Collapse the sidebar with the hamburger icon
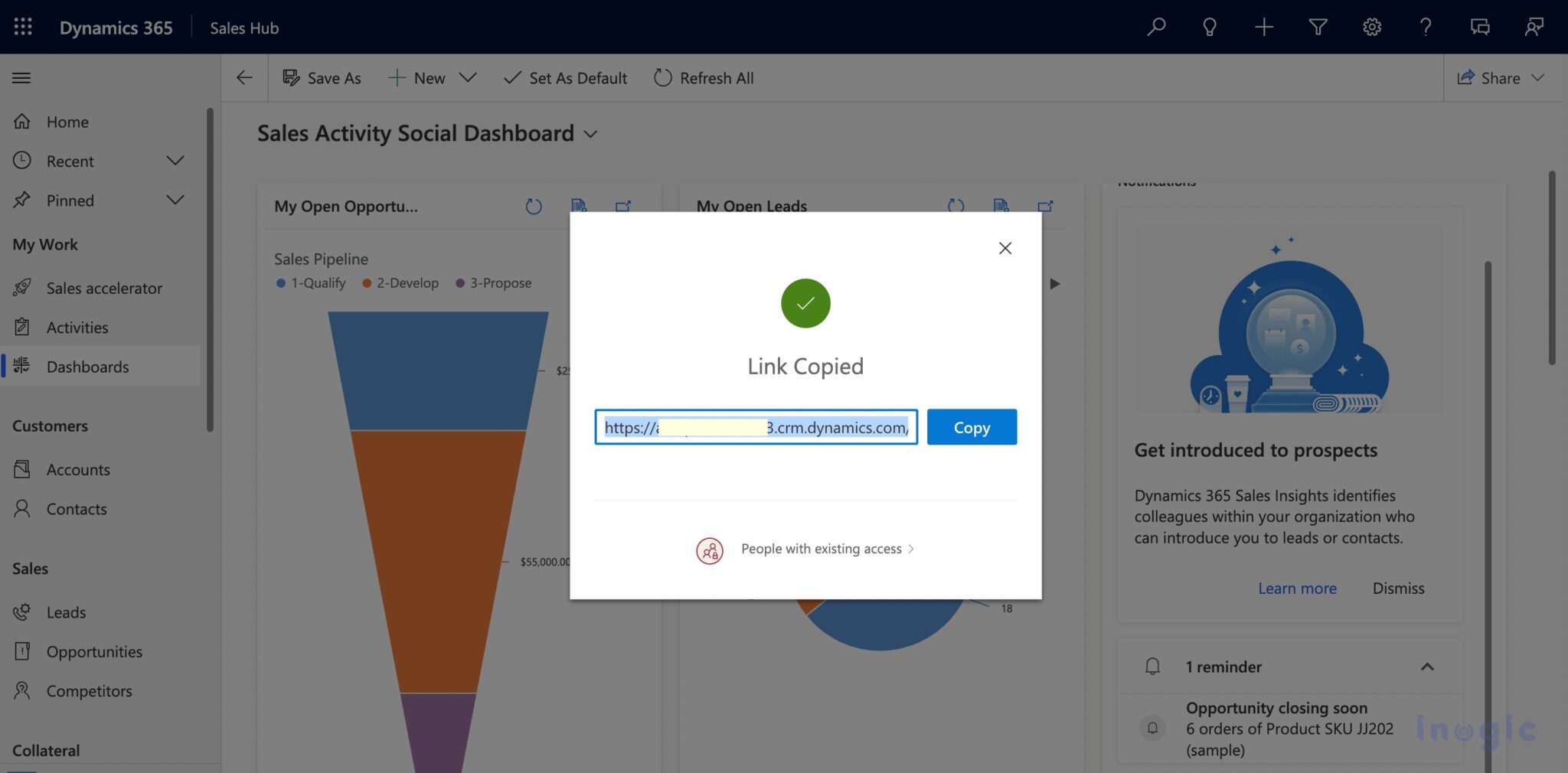Screen dimensions: 1568x773 point(21,77)
